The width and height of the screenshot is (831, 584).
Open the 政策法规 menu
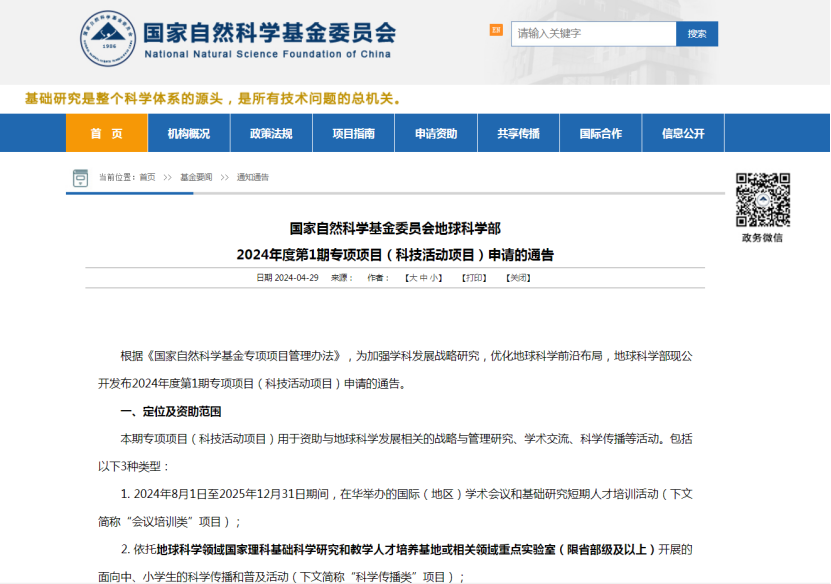click(271, 133)
